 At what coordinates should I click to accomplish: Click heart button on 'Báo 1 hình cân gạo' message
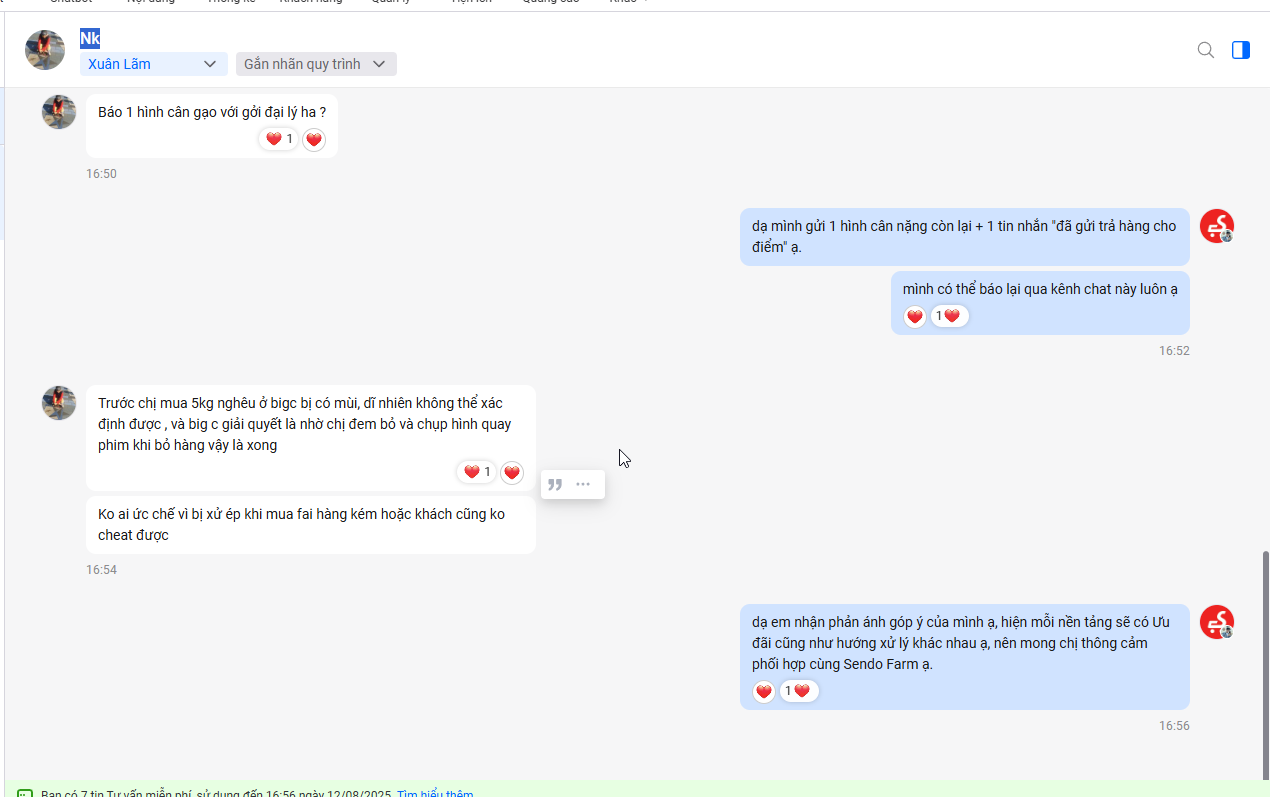click(x=314, y=140)
